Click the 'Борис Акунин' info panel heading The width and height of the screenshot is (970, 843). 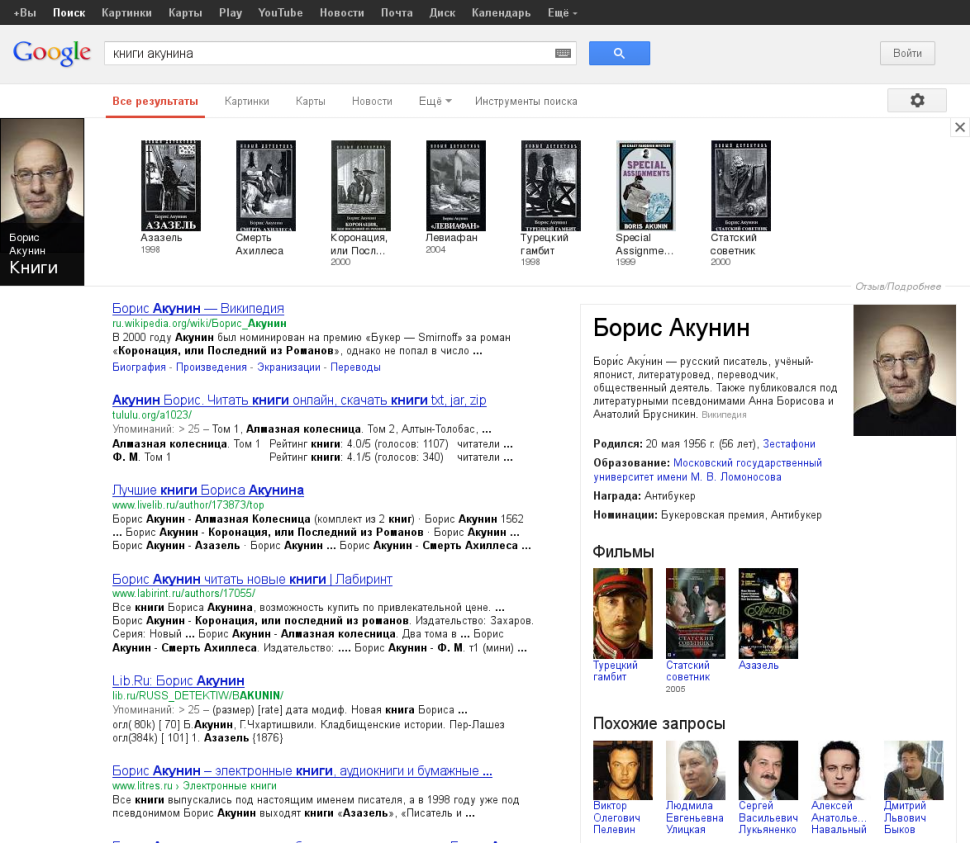671,328
